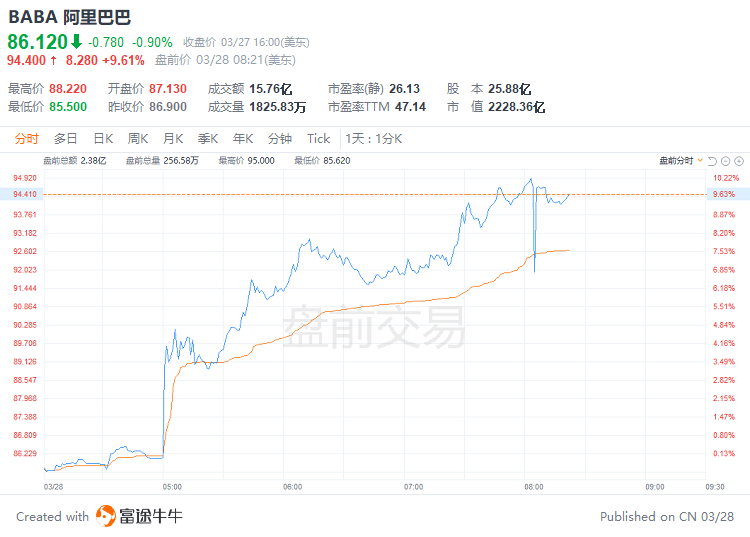
Task: Switch to the 多日 tab
Action: (x=66, y=139)
